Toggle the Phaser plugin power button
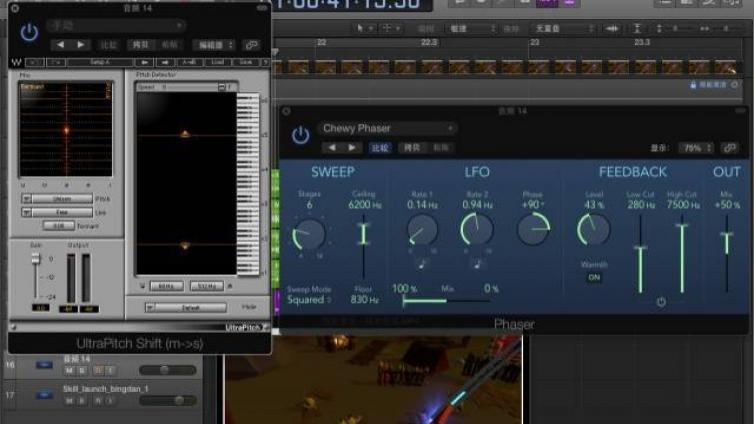The height and width of the screenshot is (424, 754). coord(301,135)
